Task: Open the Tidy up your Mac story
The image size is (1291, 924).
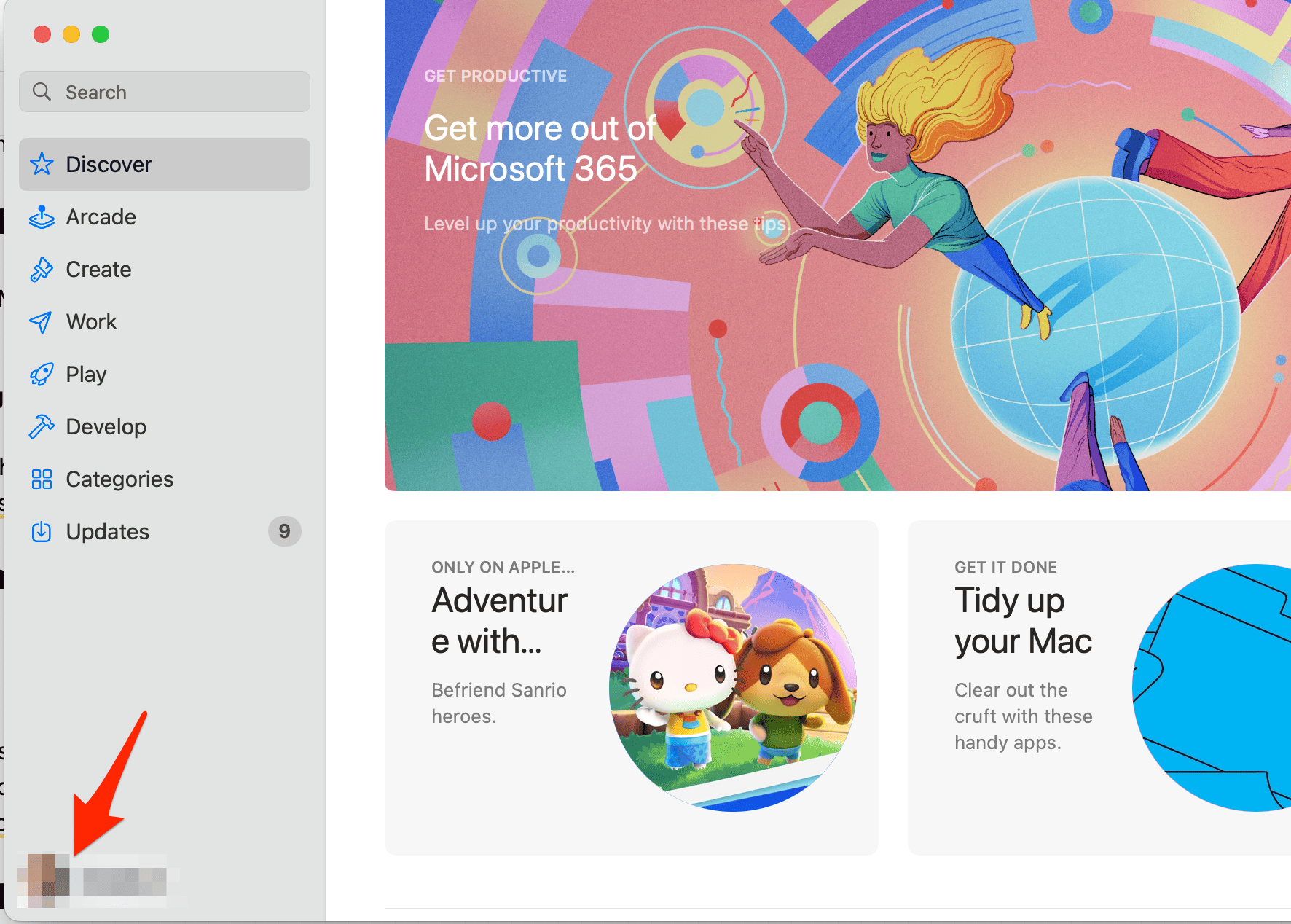Action: pos(1023,621)
